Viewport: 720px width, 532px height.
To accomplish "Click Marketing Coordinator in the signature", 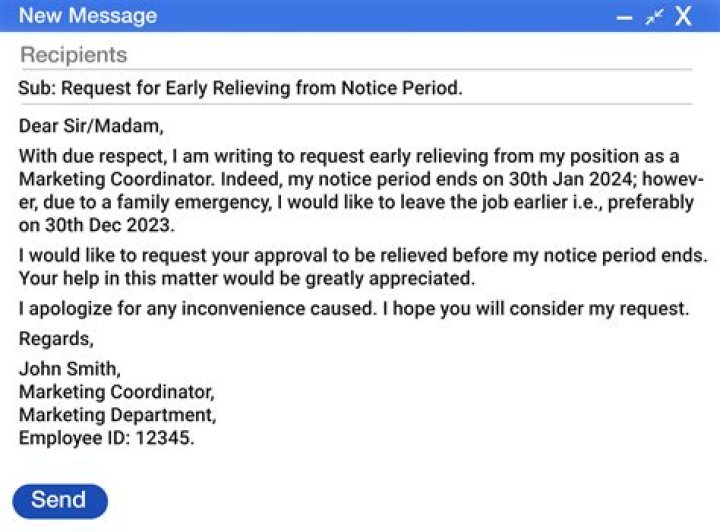I will [116, 392].
